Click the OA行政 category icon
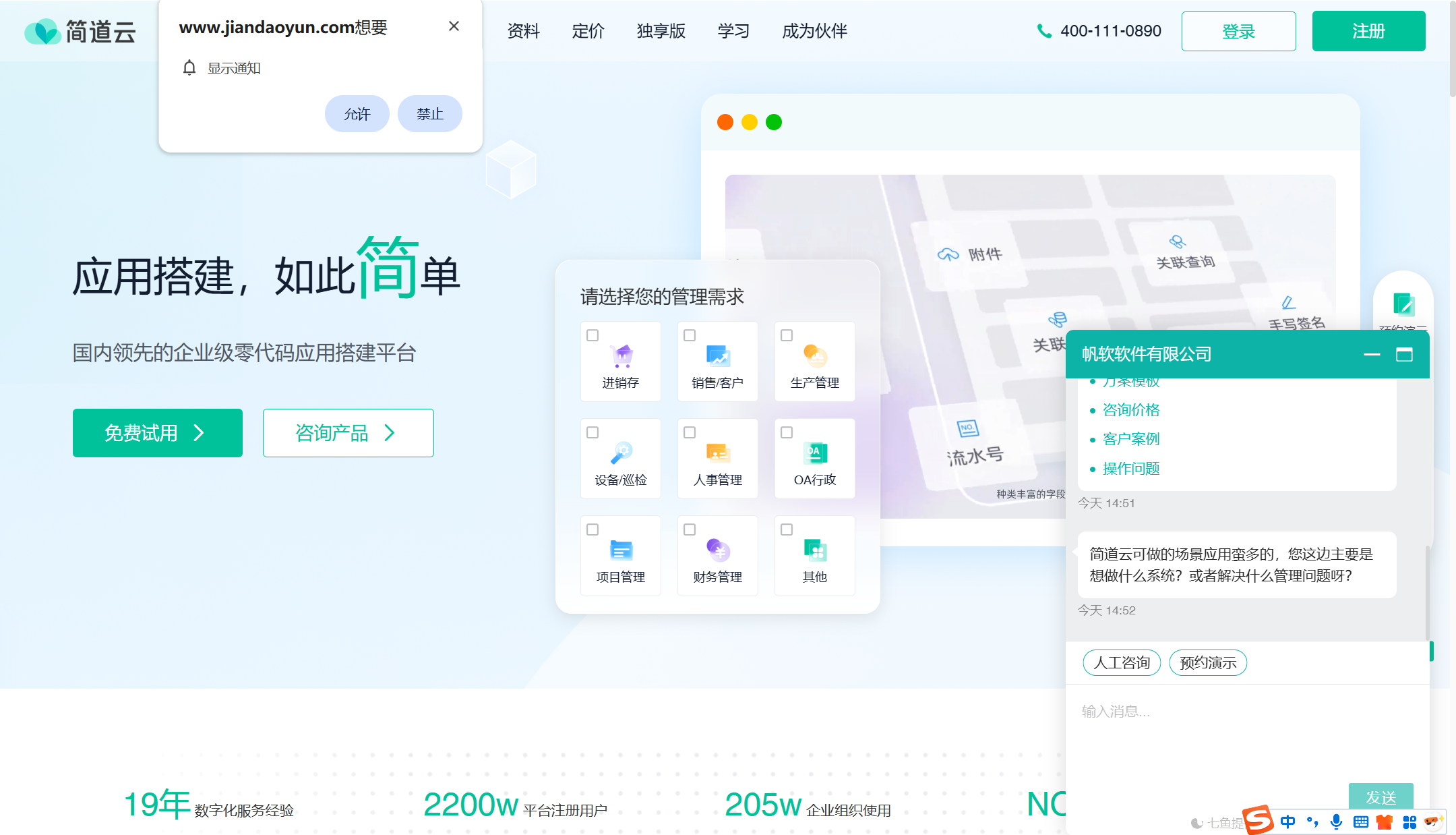This screenshot has height=835, width=1456. pyautogui.click(x=814, y=452)
